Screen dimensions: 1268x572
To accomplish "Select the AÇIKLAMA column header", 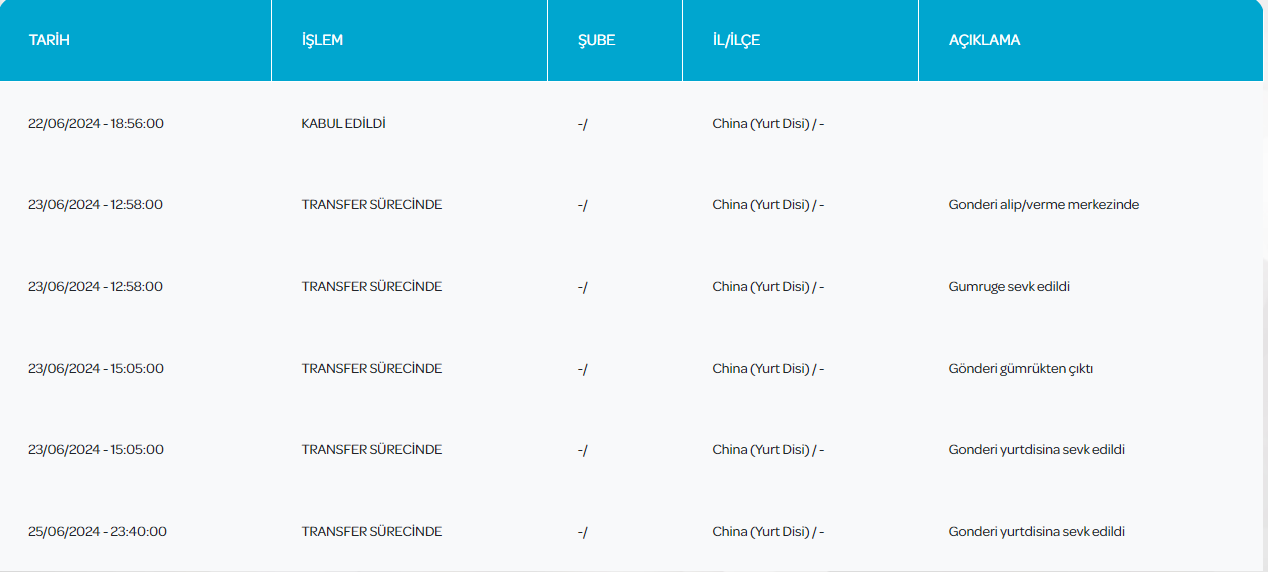I will point(984,40).
